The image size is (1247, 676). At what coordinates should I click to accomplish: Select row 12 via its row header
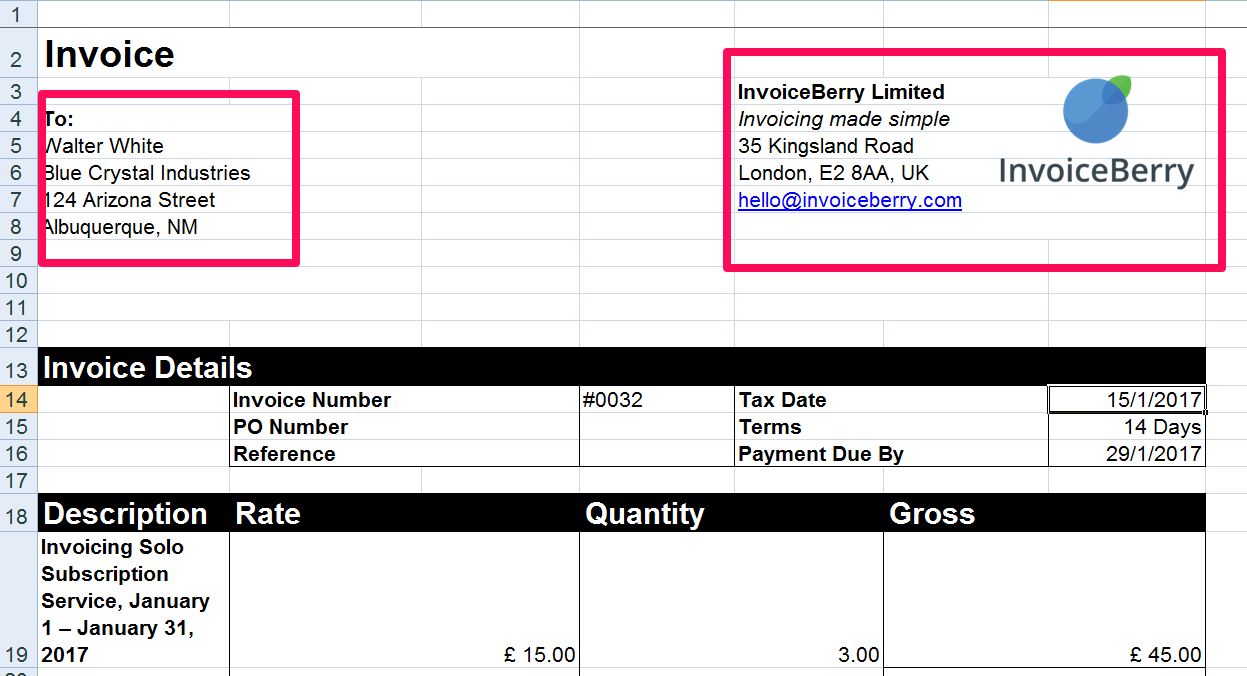click(x=18, y=335)
